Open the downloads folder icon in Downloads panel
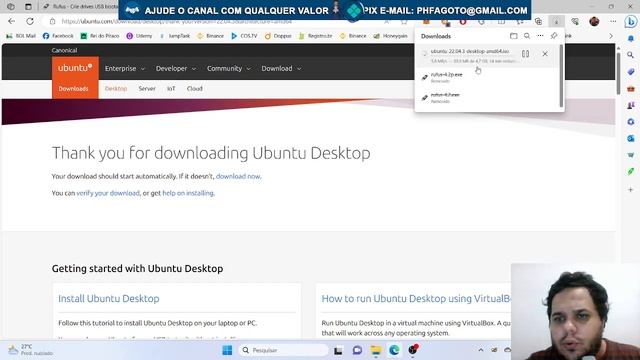The height and width of the screenshot is (360, 640). tap(513, 36)
